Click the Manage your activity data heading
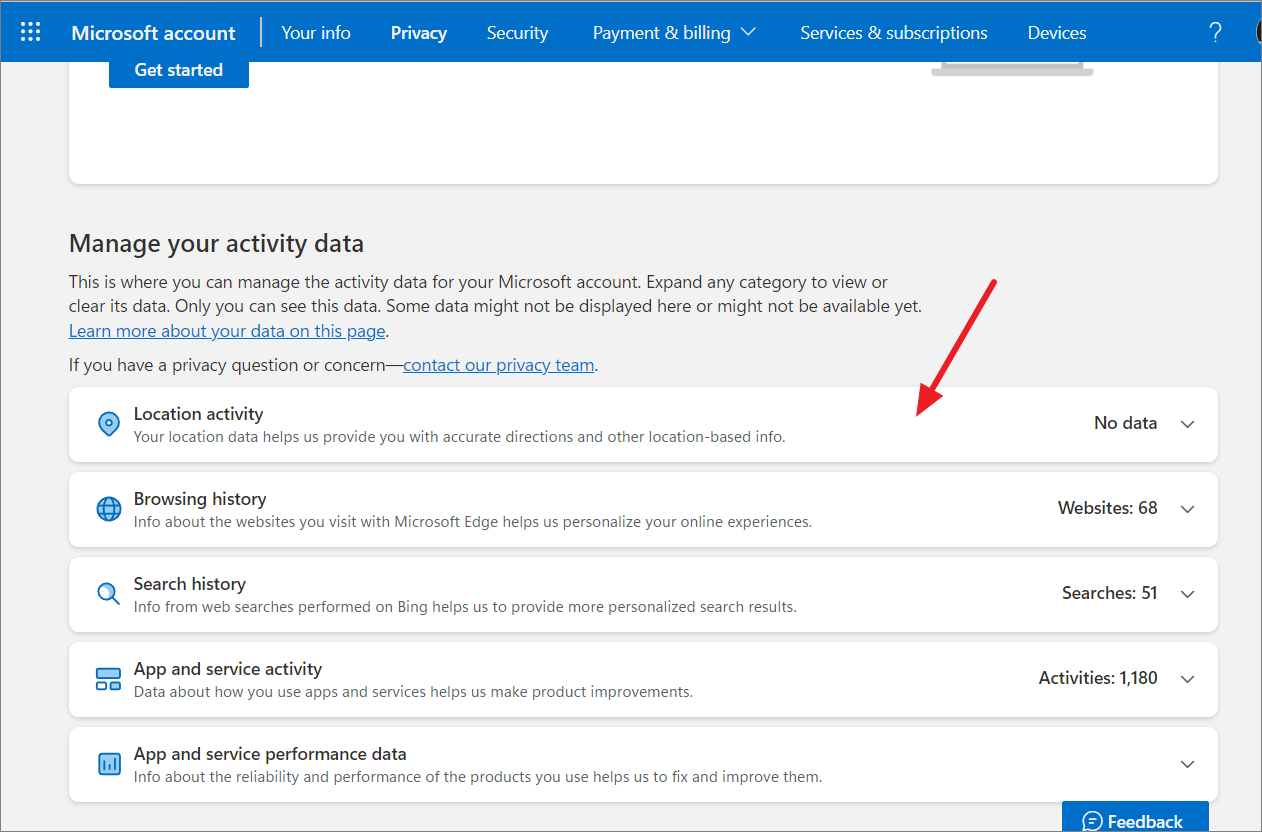Viewport: 1262px width, 832px height. coord(216,244)
